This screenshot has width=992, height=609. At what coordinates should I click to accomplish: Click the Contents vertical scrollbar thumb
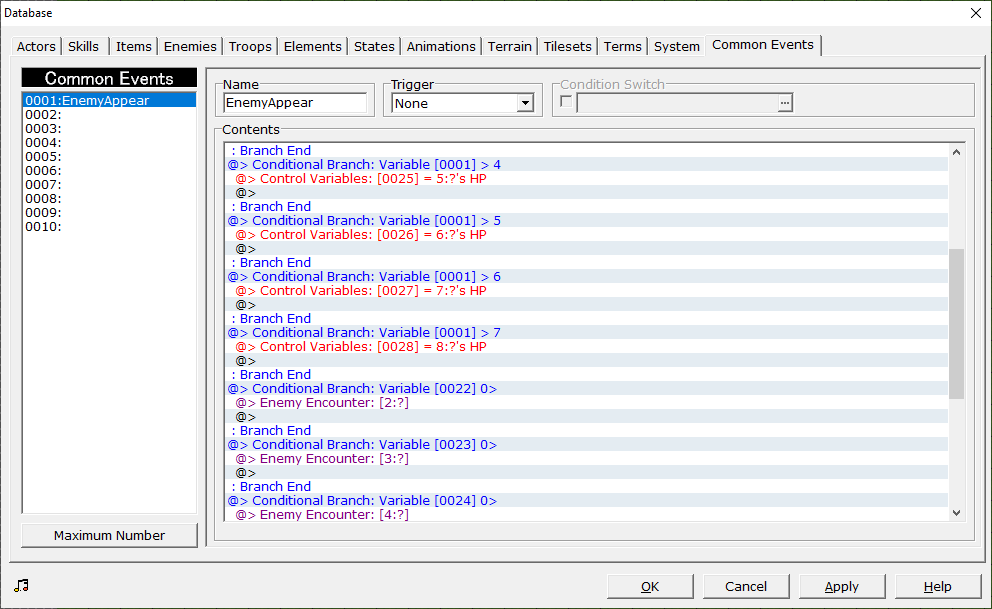point(956,324)
